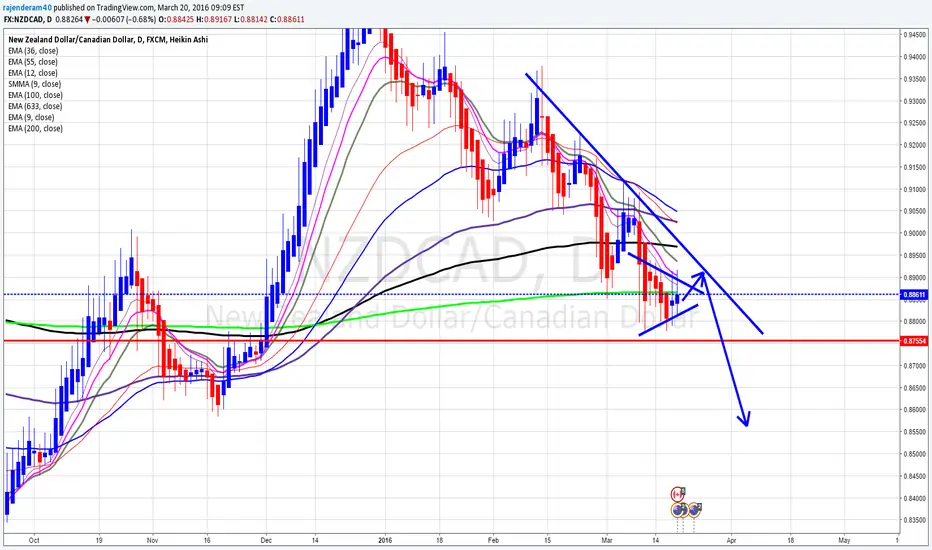Click the May label on the time axis

(844, 540)
